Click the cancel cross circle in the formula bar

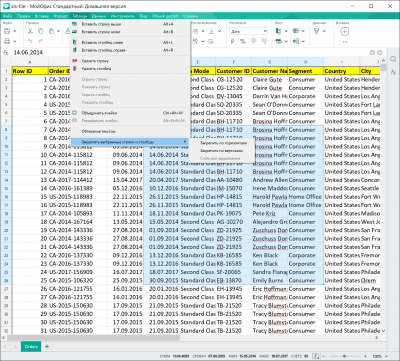tap(379, 53)
